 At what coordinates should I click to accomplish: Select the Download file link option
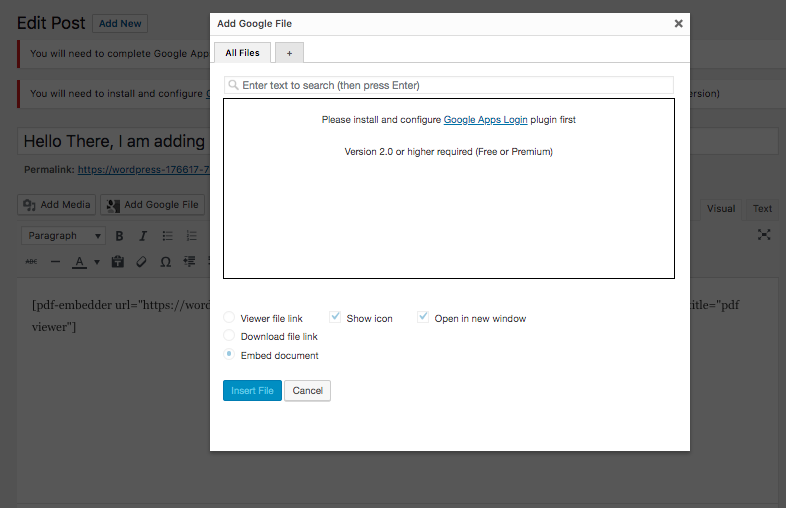pos(229,335)
